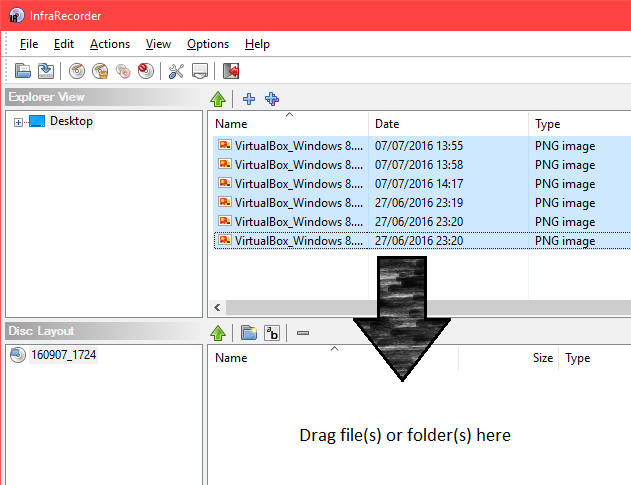Select the file dated 27/06/2016 23:19
The height and width of the screenshot is (485, 631).
point(422,202)
